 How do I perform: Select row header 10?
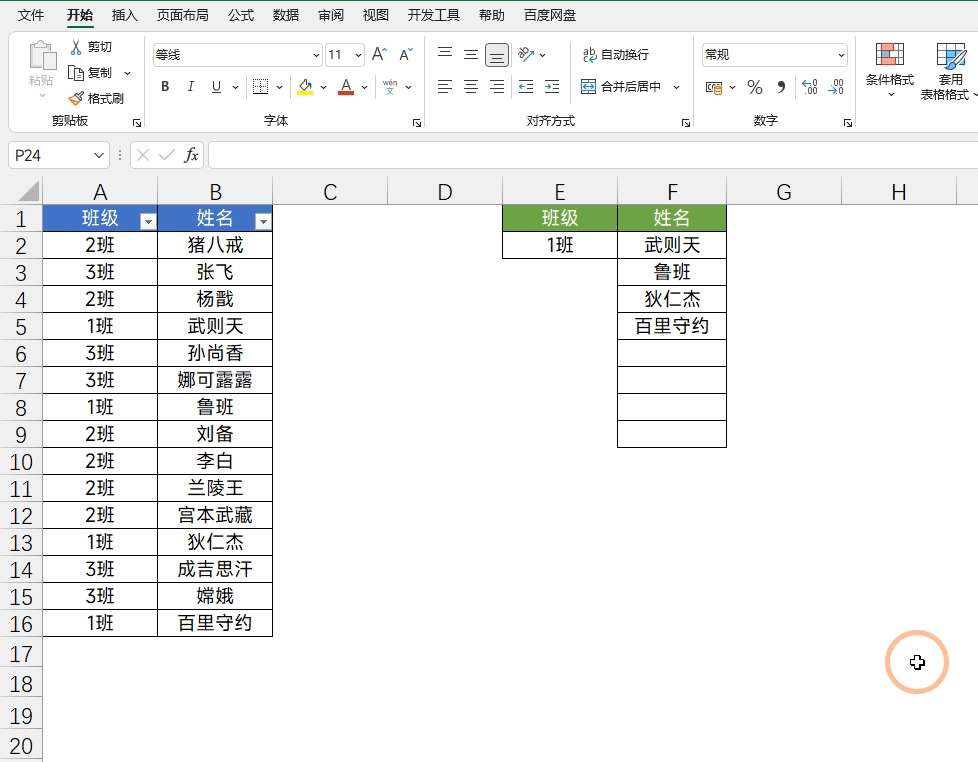[x=21, y=462]
